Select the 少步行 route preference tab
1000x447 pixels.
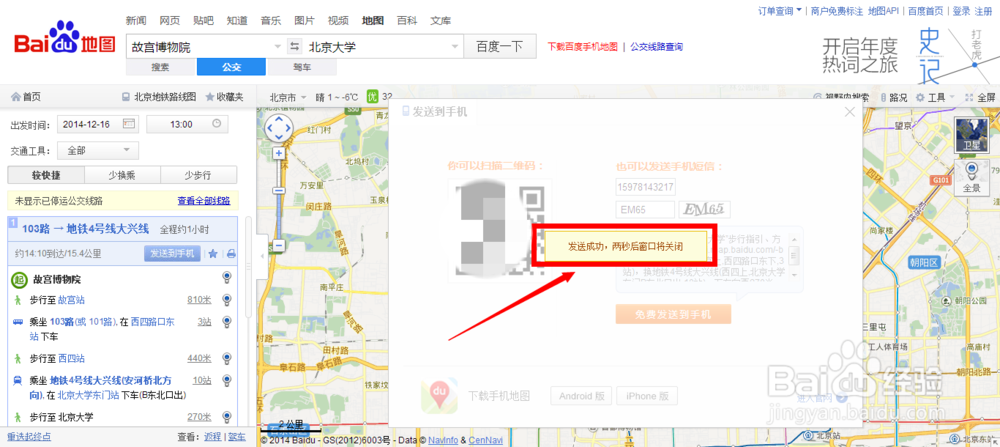tap(198, 175)
